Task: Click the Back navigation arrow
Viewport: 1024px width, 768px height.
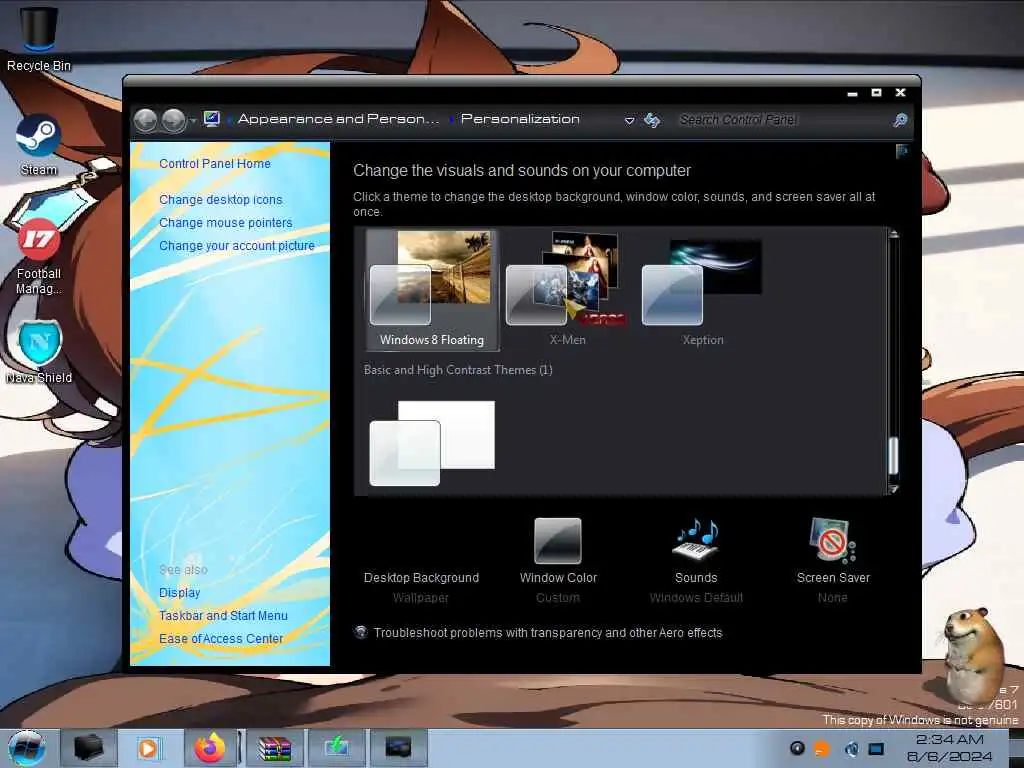Action: 146,120
